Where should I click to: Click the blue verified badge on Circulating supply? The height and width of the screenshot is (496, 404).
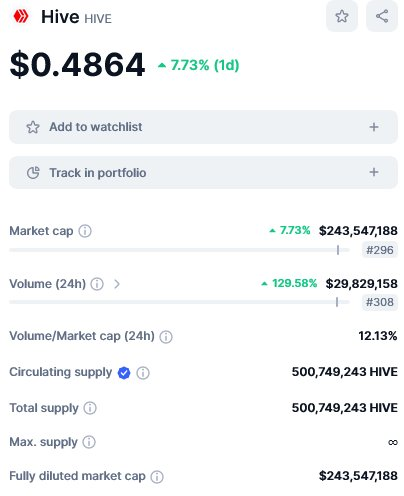124,373
